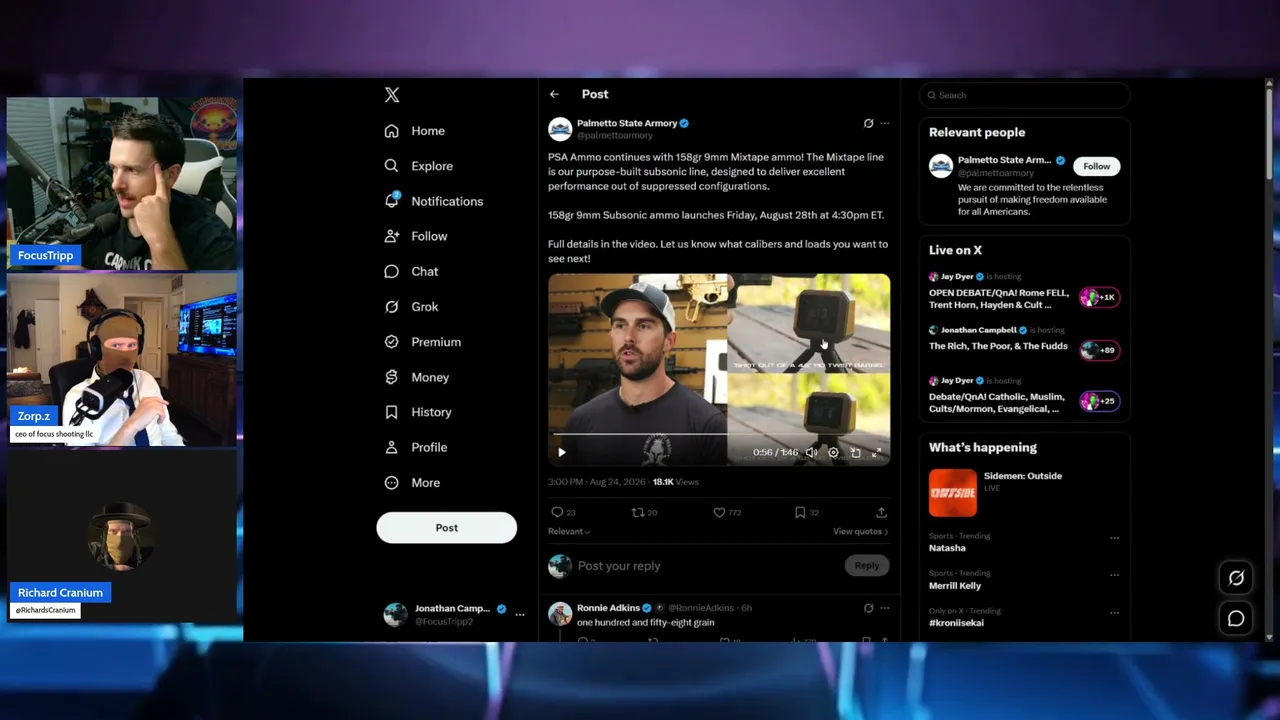Click the Palmetto State Armory author name

coord(627,123)
